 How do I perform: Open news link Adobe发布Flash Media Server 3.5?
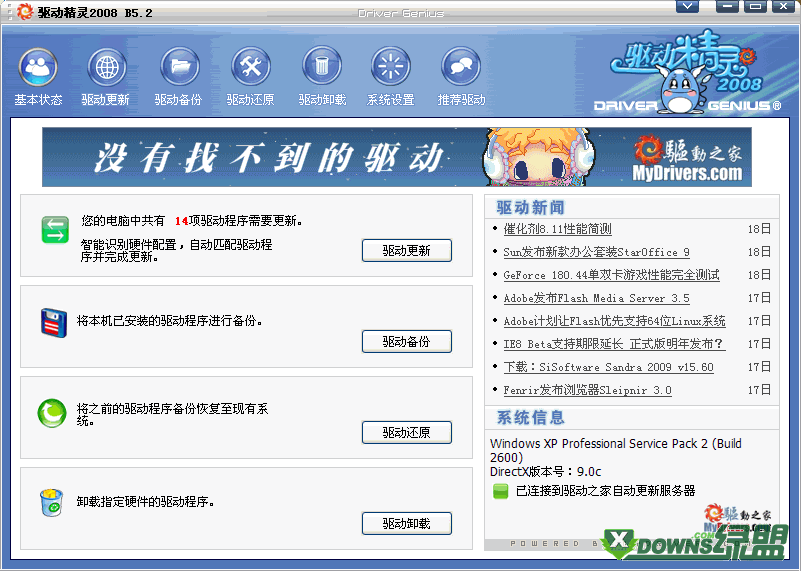[596, 298]
